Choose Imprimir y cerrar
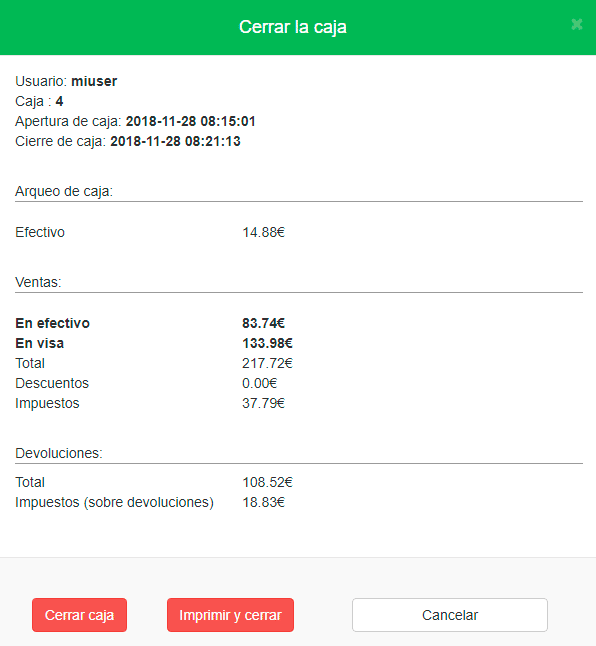596x646 pixels. (230, 615)
